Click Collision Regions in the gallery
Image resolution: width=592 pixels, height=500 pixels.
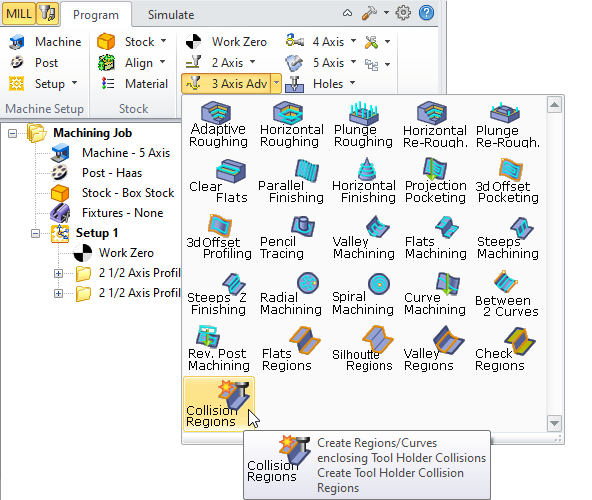[x=219, y=404]
